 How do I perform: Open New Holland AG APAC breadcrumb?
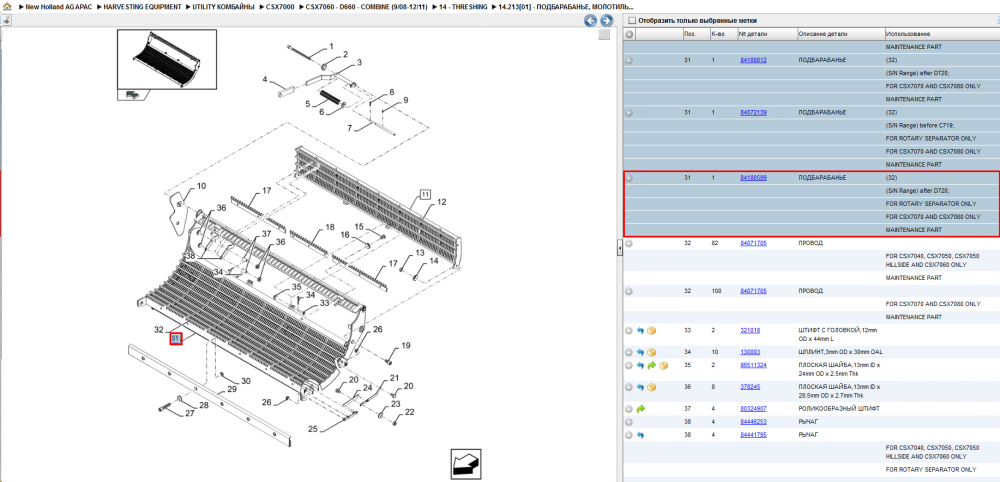click(59, 6)
